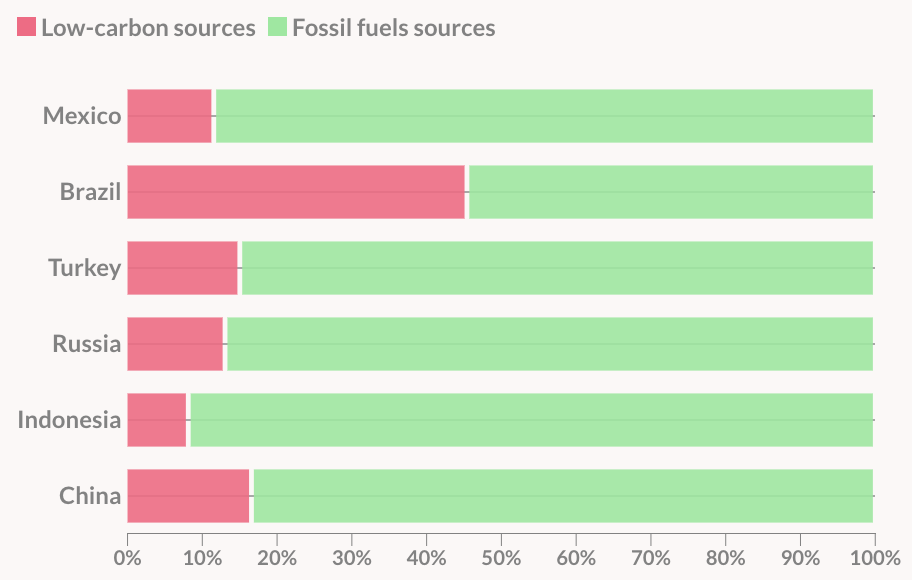Click China's pink low-carbon bar

coord(188,496)
